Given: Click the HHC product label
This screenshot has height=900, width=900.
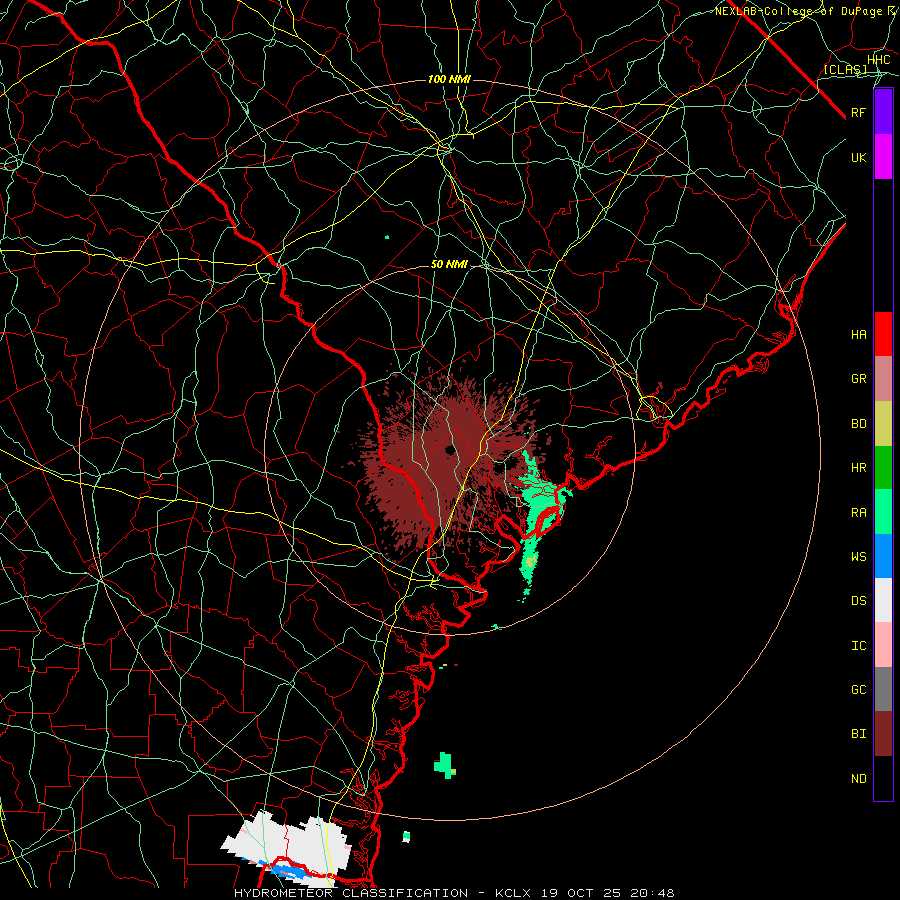Looking at the screenshot, I should (879, 60).
